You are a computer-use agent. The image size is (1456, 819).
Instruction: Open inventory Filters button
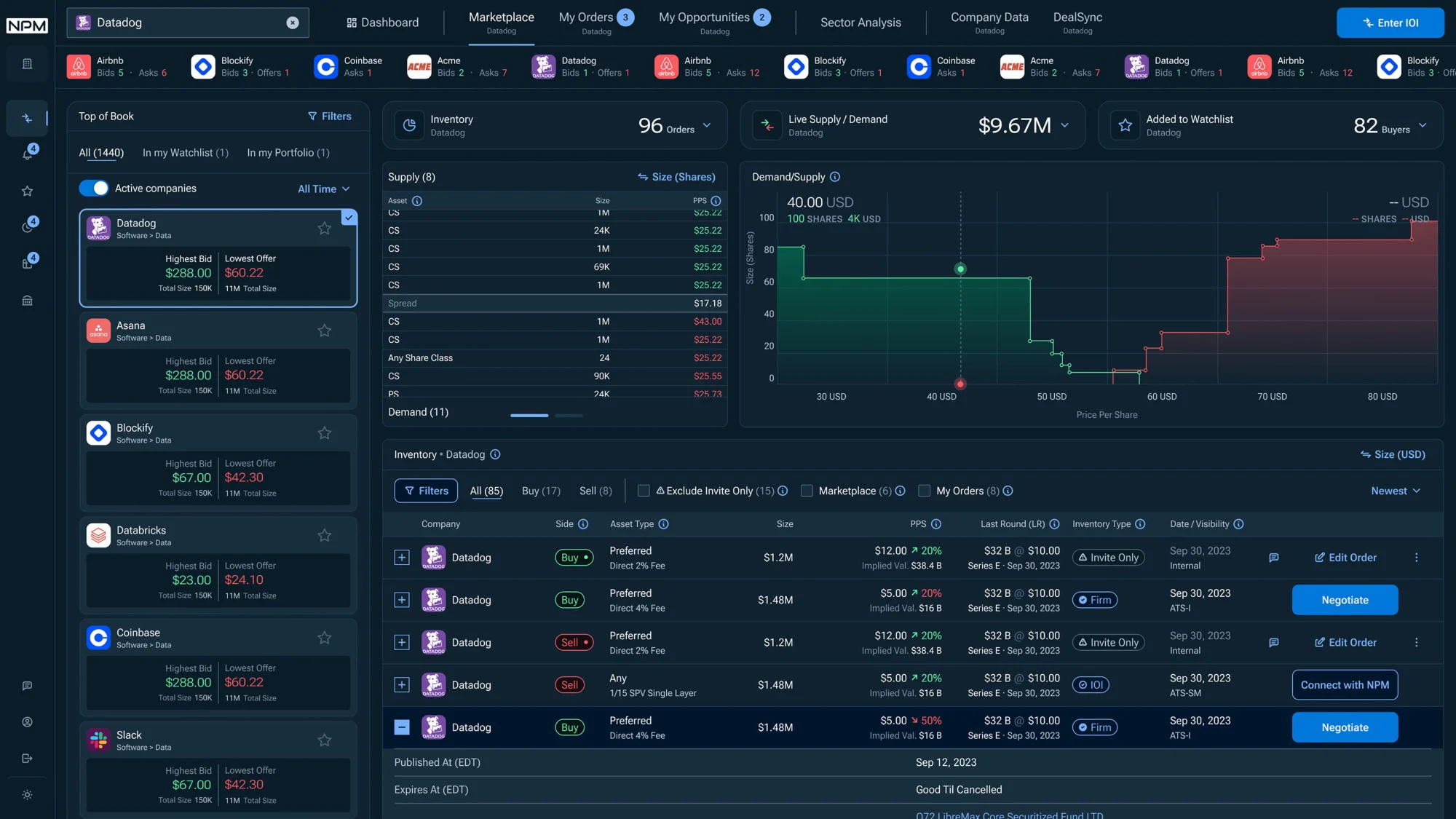(426, 491)
